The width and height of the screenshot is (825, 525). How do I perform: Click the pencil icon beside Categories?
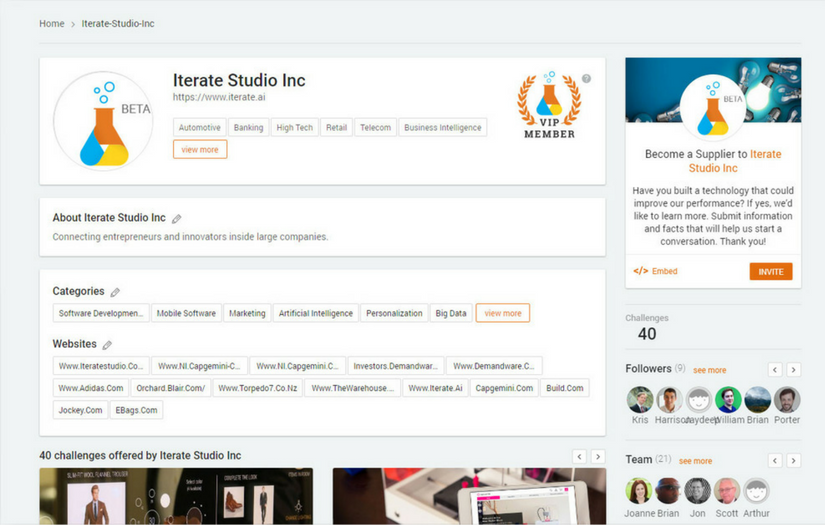coord(115,292)
